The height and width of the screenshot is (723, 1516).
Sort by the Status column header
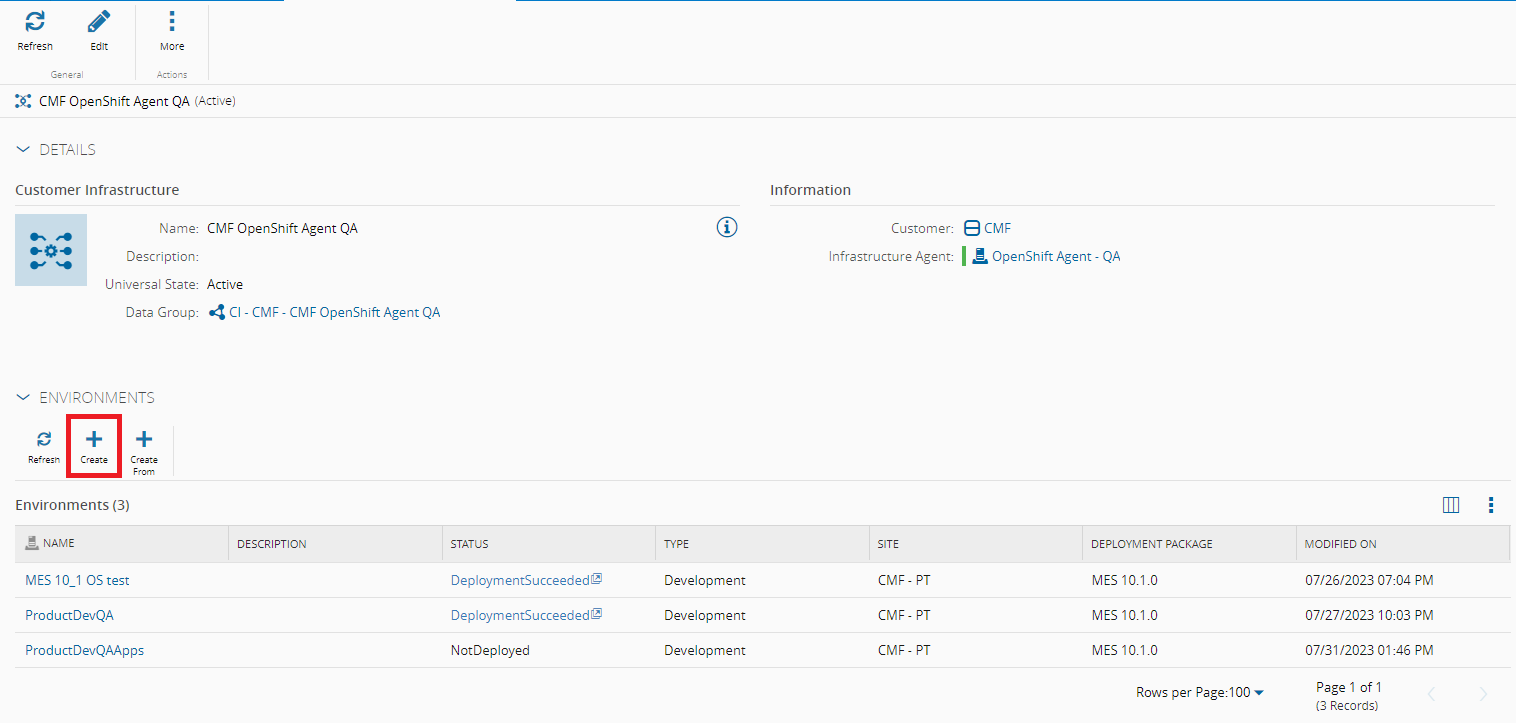click(469, 544)
